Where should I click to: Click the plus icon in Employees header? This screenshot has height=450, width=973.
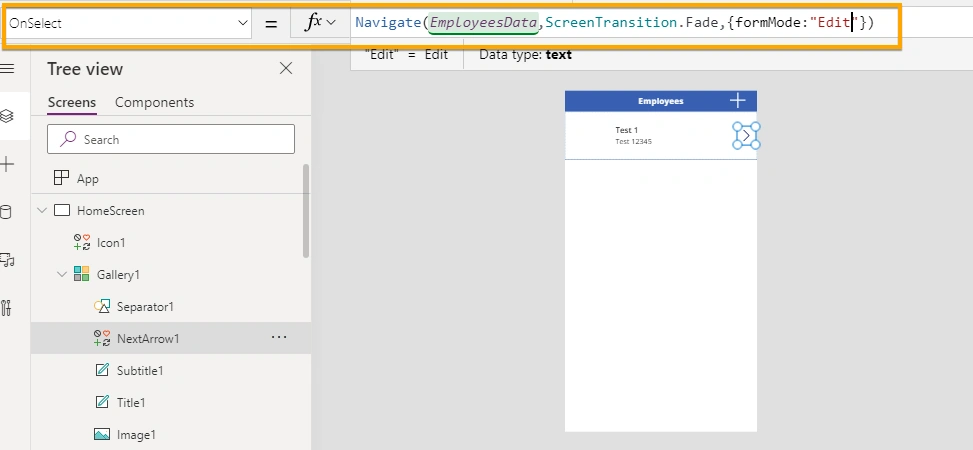(737, 101)
